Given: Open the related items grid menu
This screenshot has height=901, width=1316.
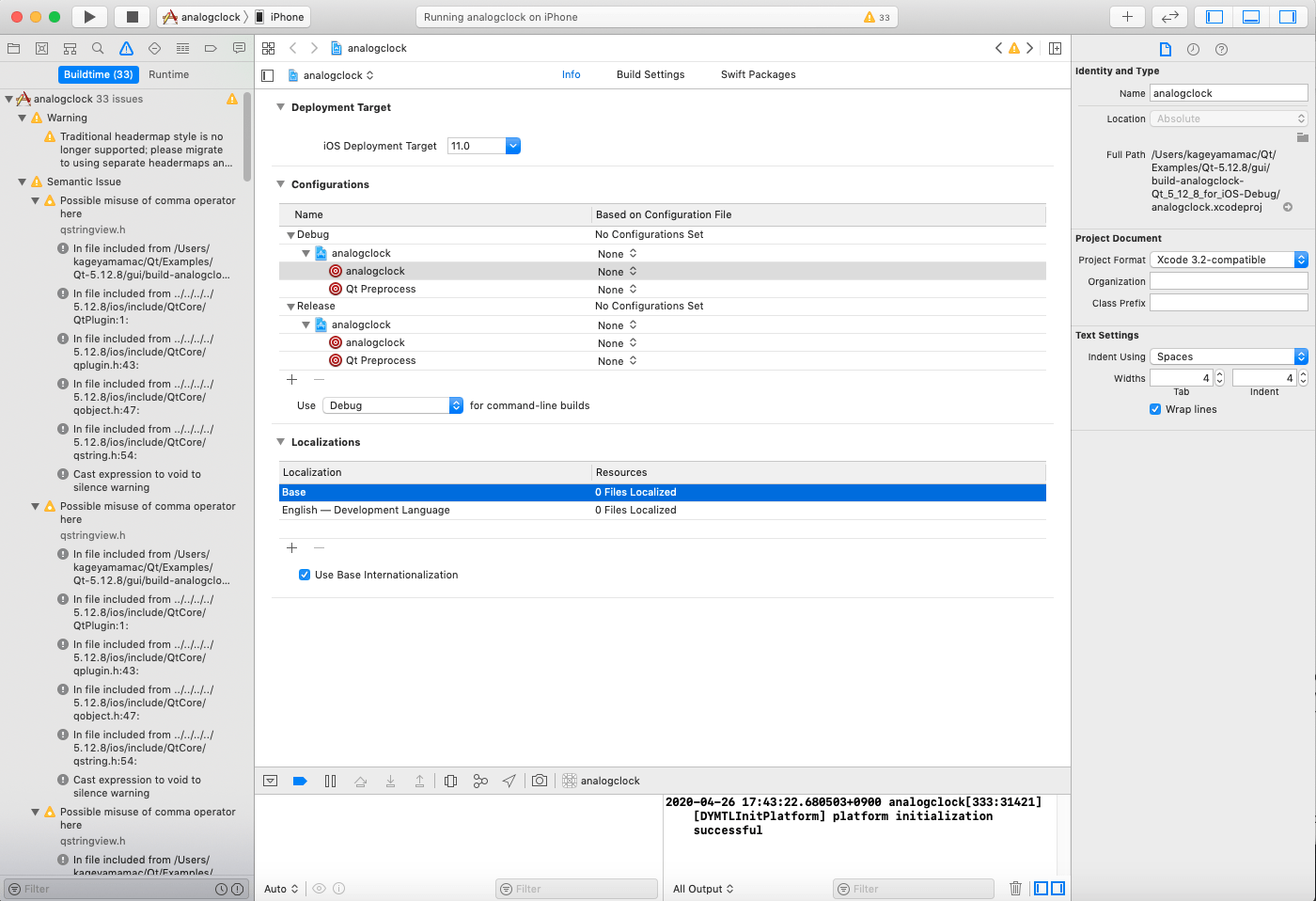Looking at the screenshot, I should pyautogui.click(x=269, y=48).
